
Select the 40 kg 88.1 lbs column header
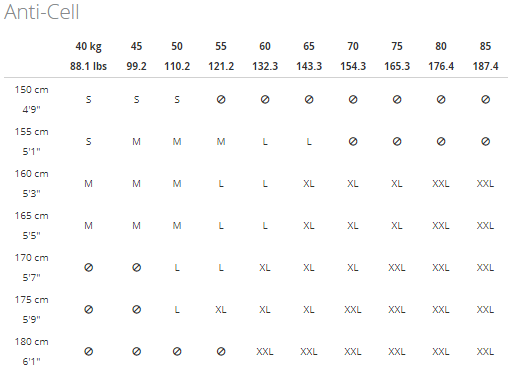tap(88, 56)
